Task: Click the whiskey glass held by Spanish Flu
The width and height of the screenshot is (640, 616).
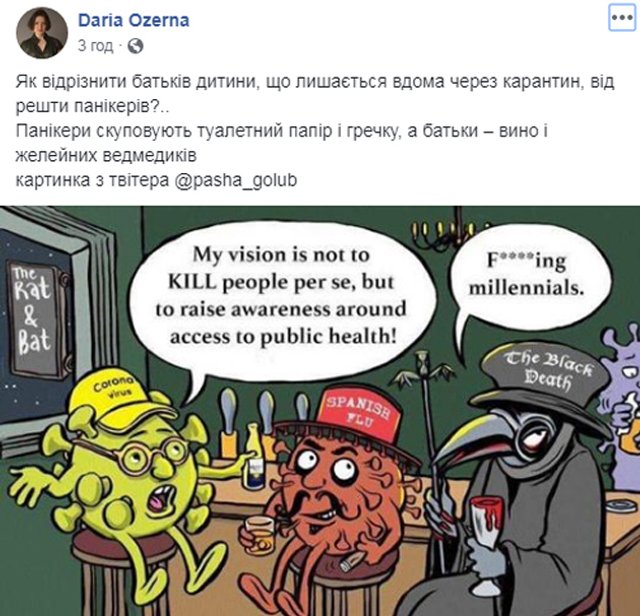Action: click(260, 535)
